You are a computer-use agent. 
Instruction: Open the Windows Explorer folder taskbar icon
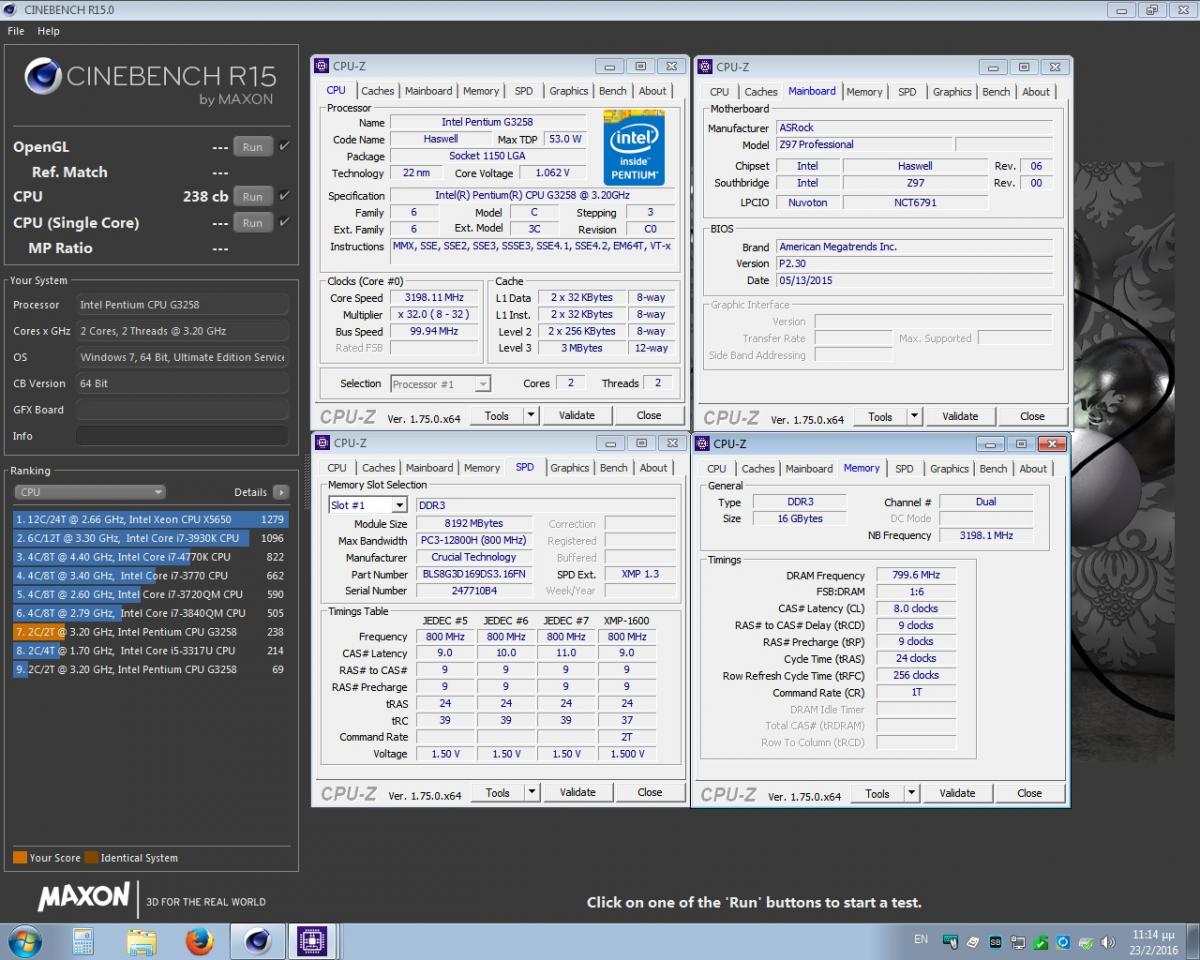[141, 941]
